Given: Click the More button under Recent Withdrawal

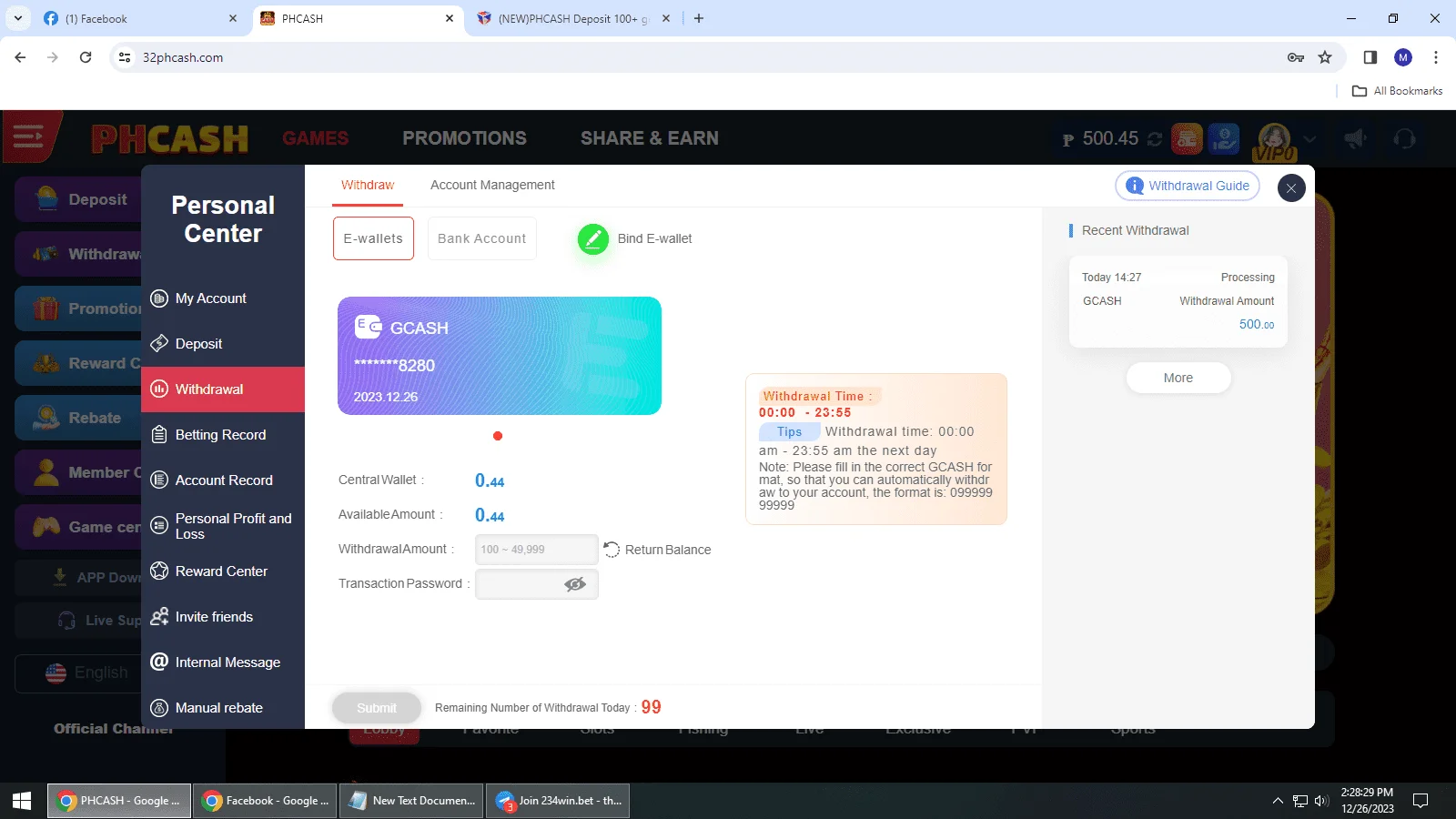Looking at the screenshot, I should (1178, 378).
